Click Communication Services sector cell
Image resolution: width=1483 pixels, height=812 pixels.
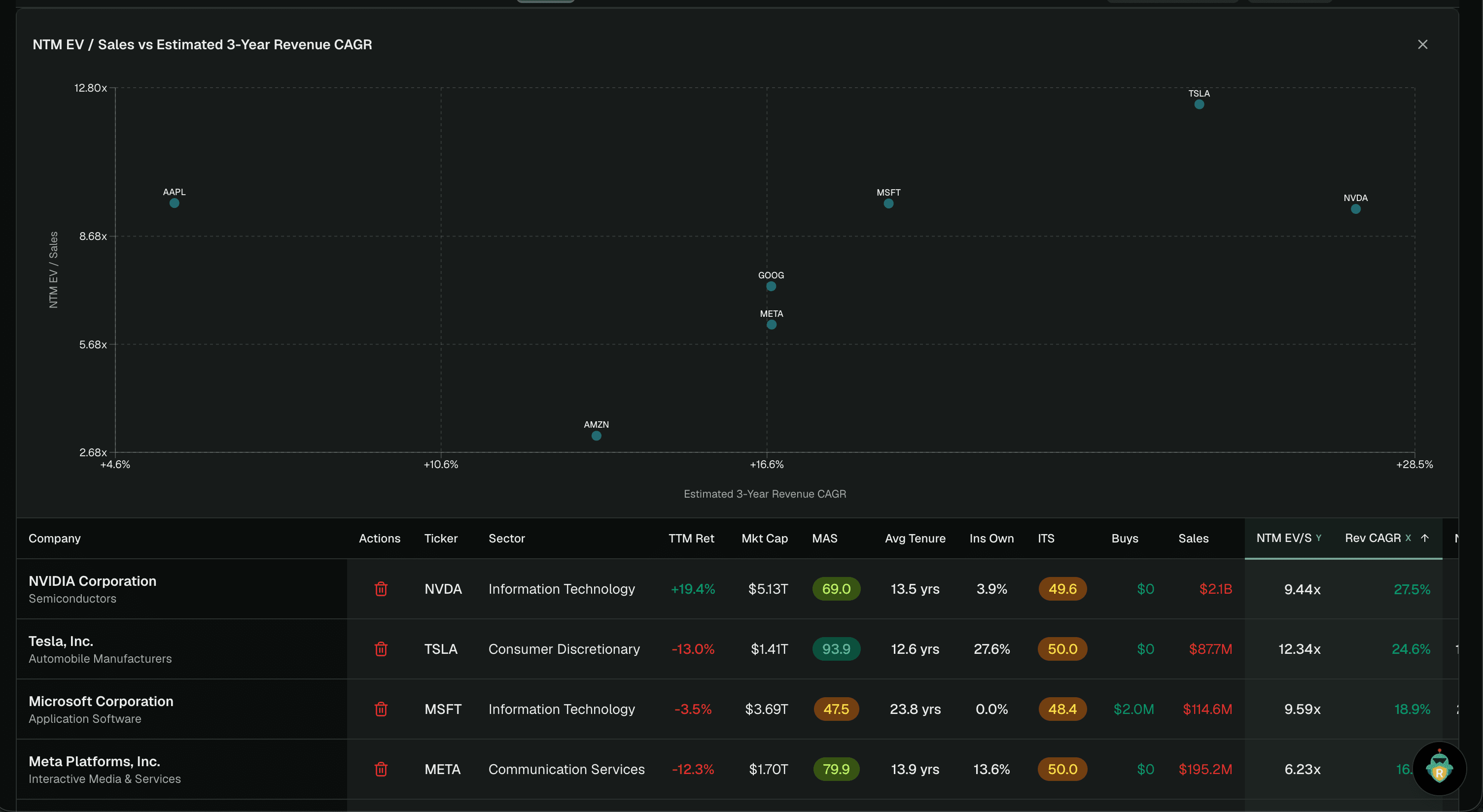(x=566, y=769)
